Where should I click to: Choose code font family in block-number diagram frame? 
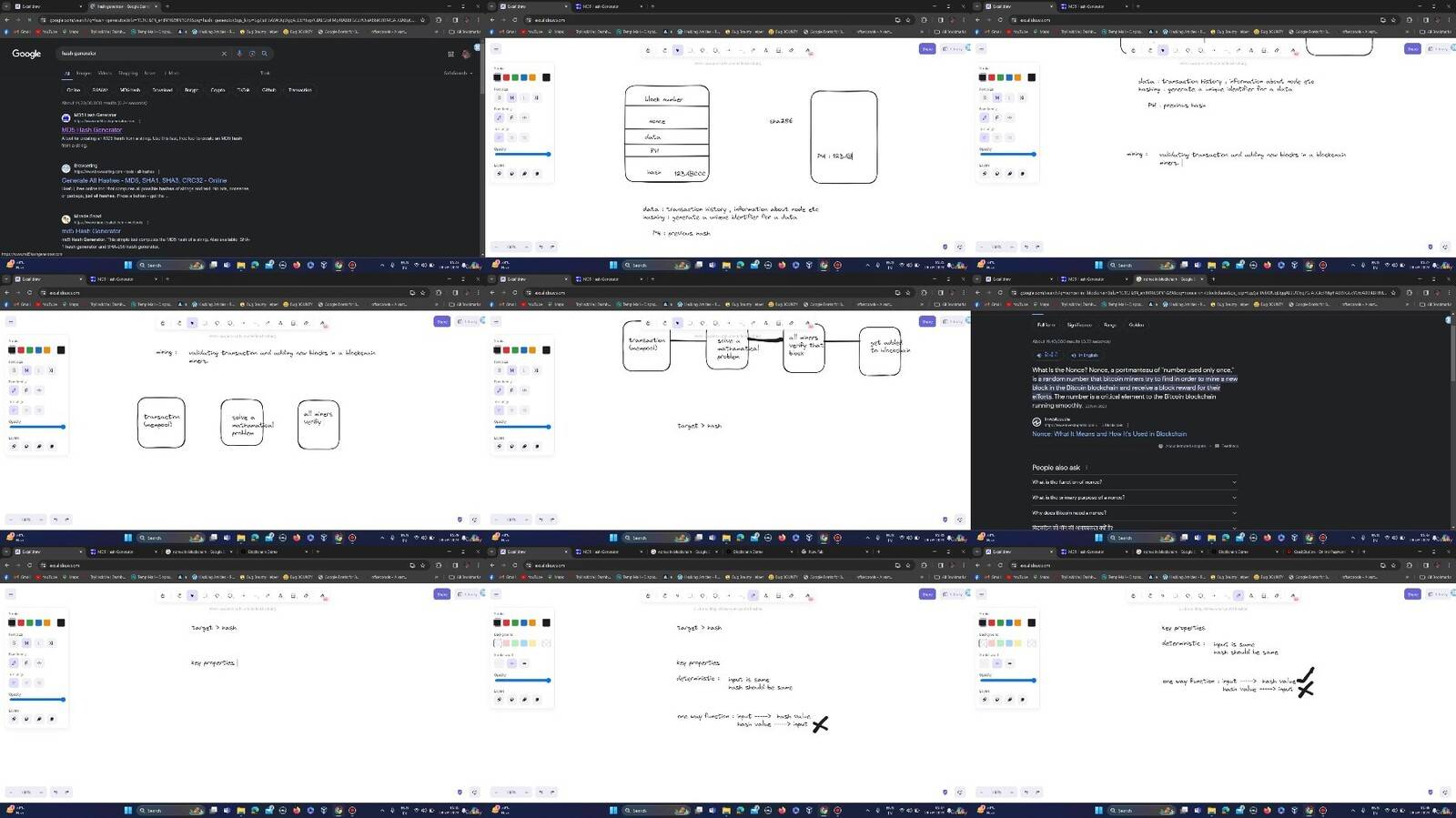click(524, 117)
